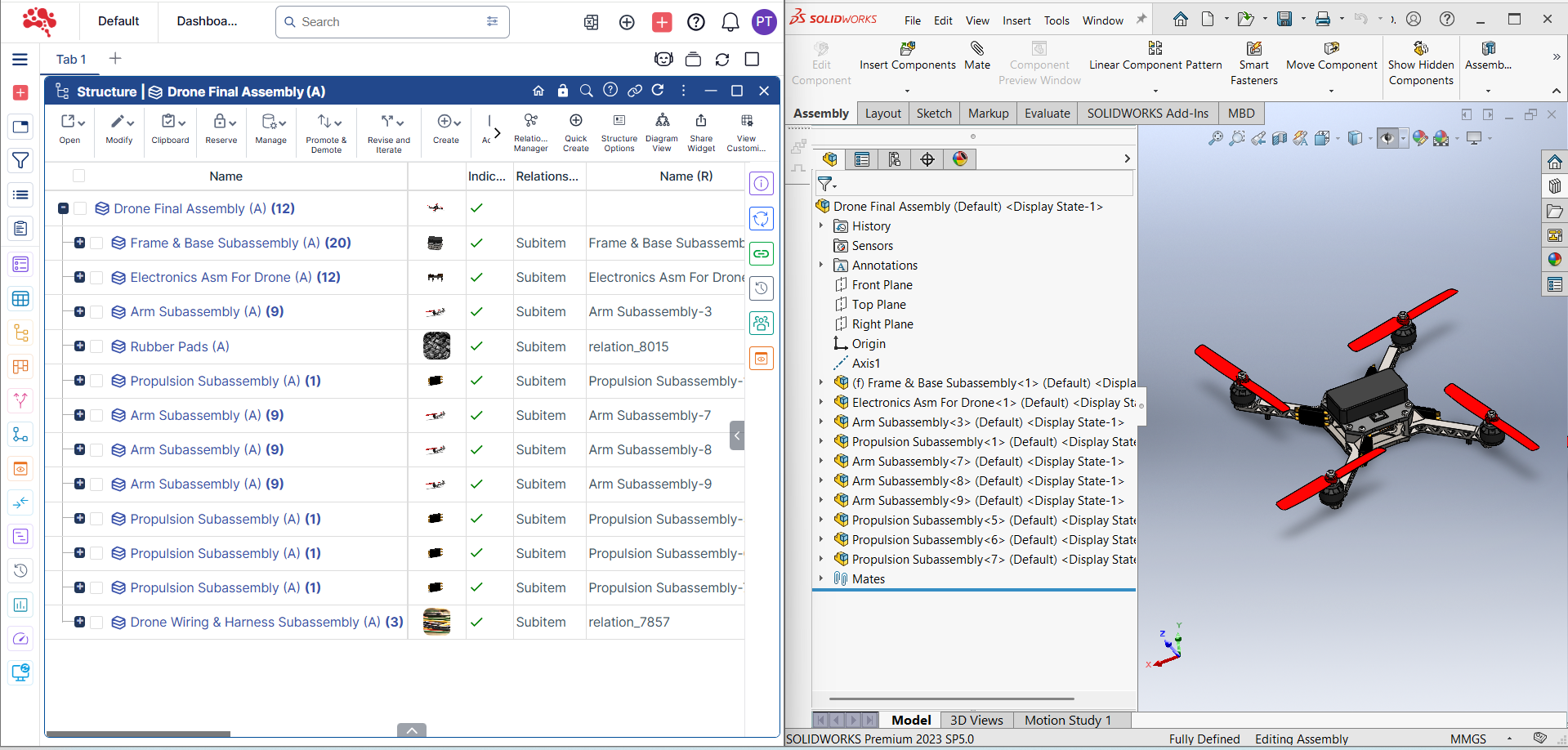The image size is (1568, 750).
Task: Click the Open button in Structure toolbar
Action: (70, 131)
